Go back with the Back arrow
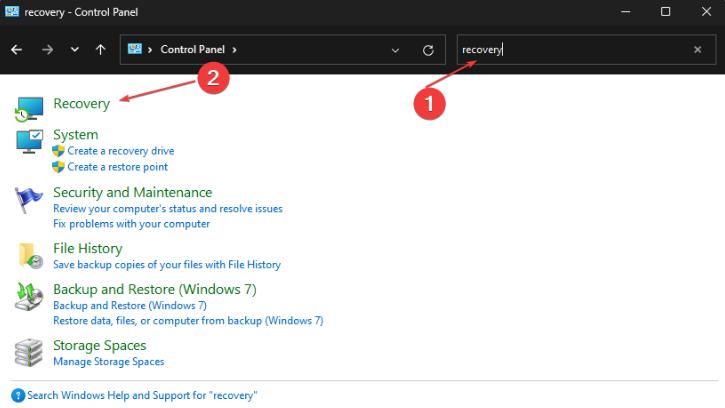 17,49
